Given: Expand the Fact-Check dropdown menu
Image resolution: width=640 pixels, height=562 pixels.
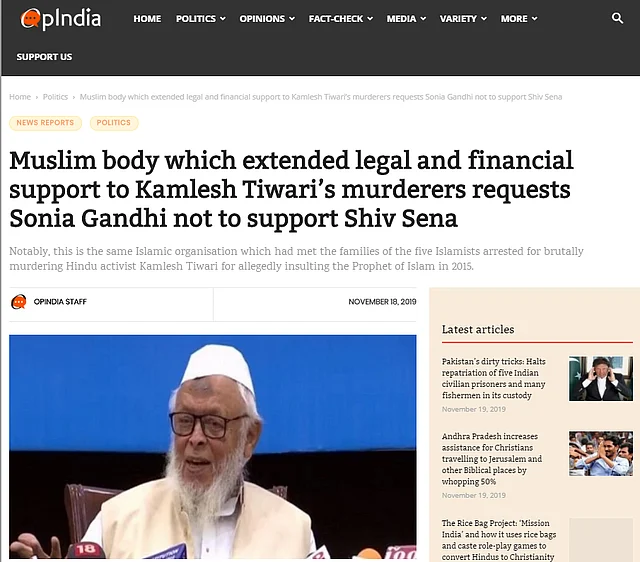Looking at the screenshot, I should pyautogui.click(x=340, y=19).
